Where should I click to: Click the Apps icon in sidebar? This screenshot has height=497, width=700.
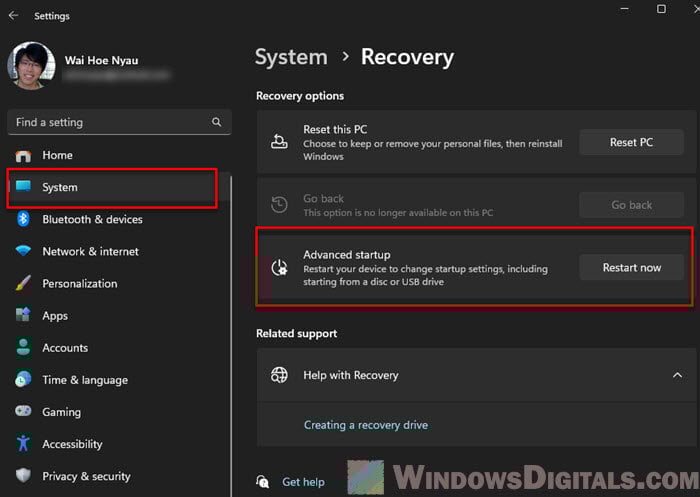(23, 315)
